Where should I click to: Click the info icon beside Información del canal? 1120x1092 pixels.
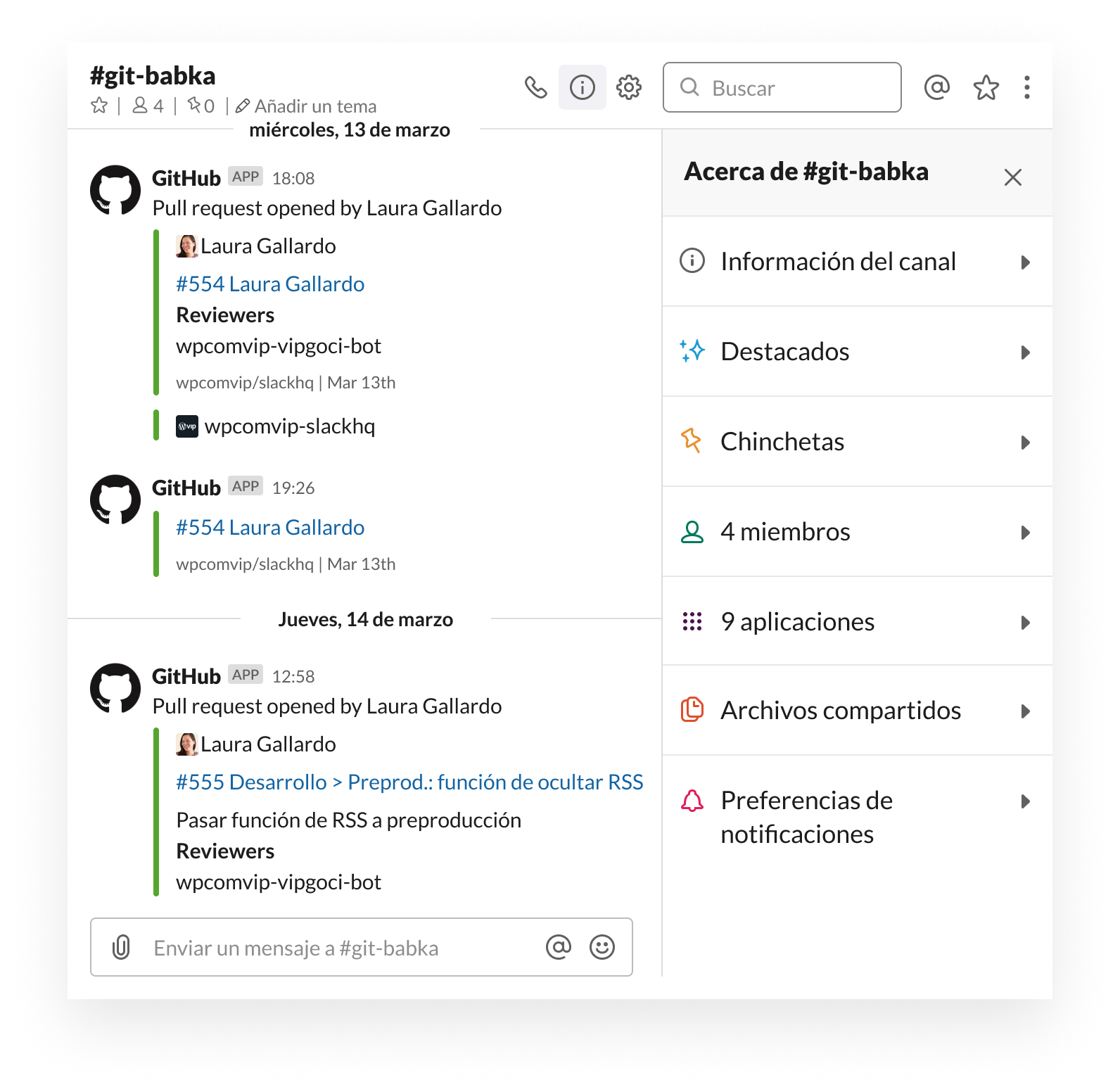coord(692,261)
